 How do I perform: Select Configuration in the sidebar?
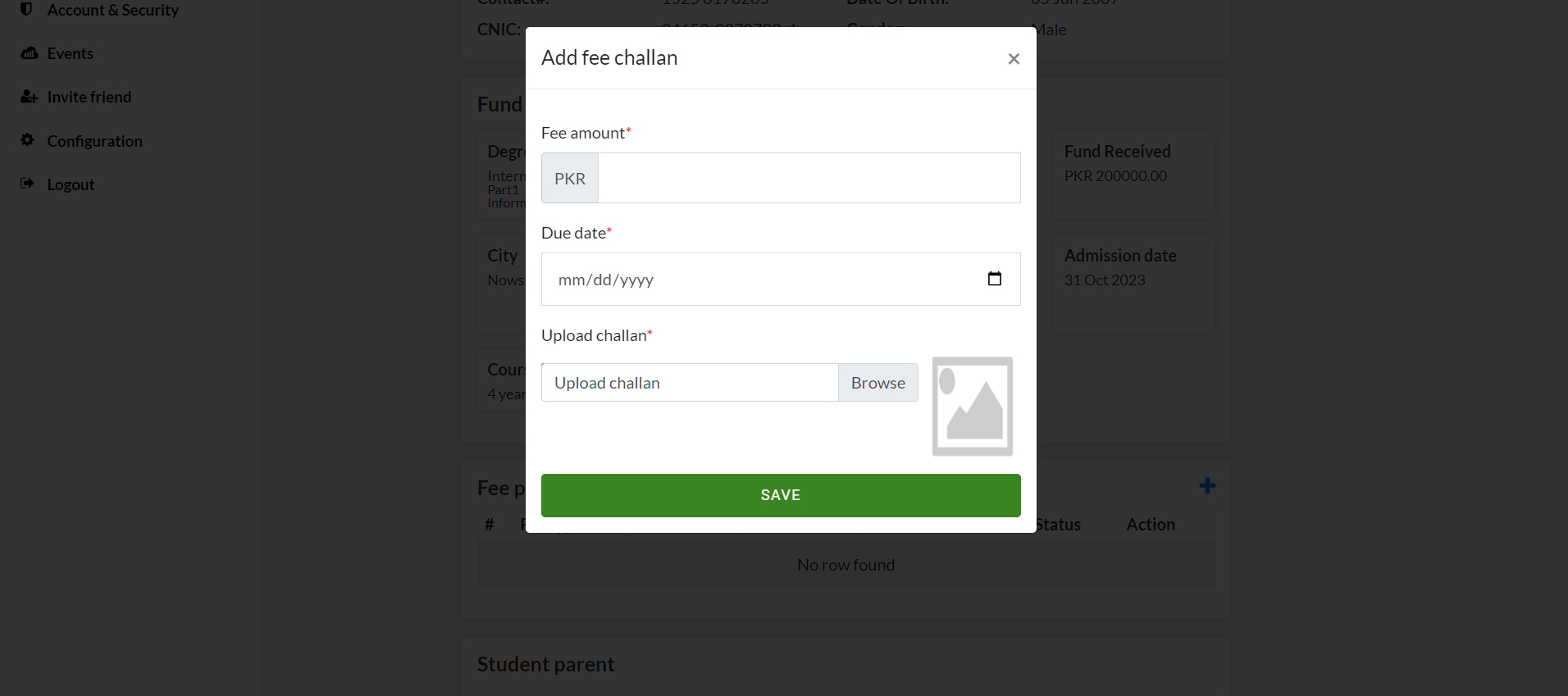click(x=94, y=141)
